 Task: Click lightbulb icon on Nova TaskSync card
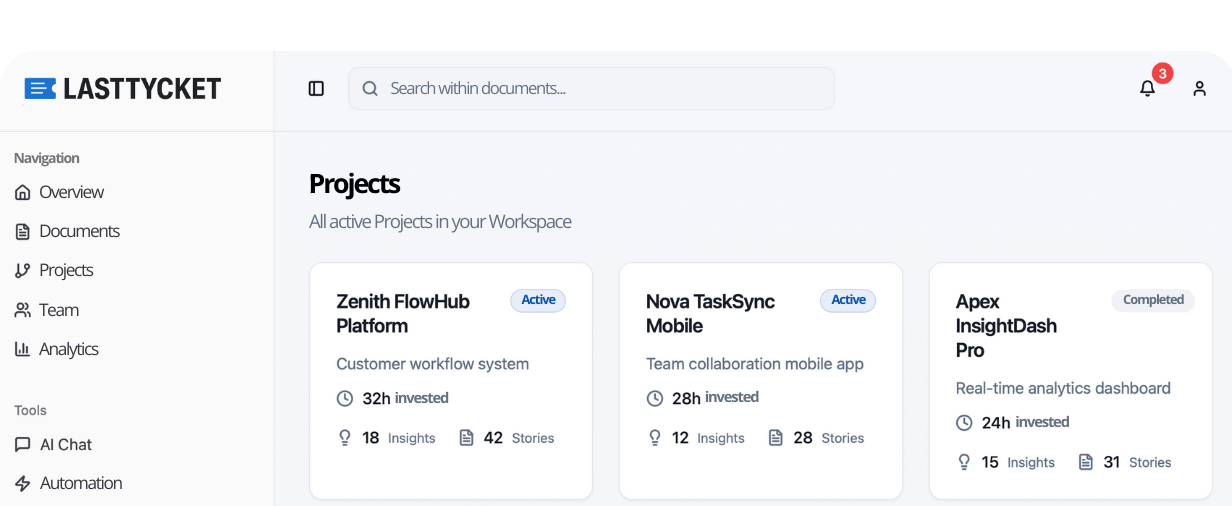tap(655, 437)
